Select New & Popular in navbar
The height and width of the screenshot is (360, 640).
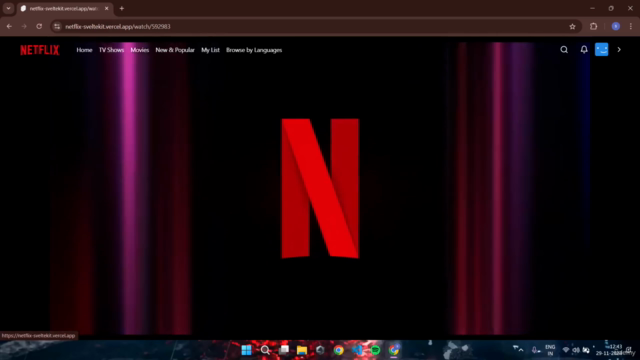[175, 50]
